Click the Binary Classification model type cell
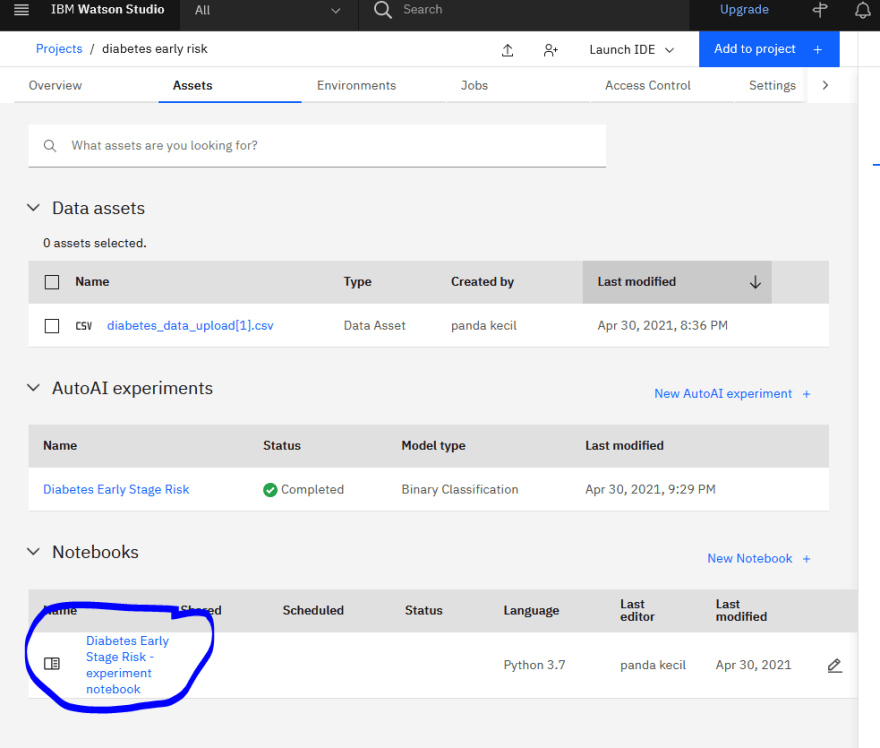 (x=460, y=489)
